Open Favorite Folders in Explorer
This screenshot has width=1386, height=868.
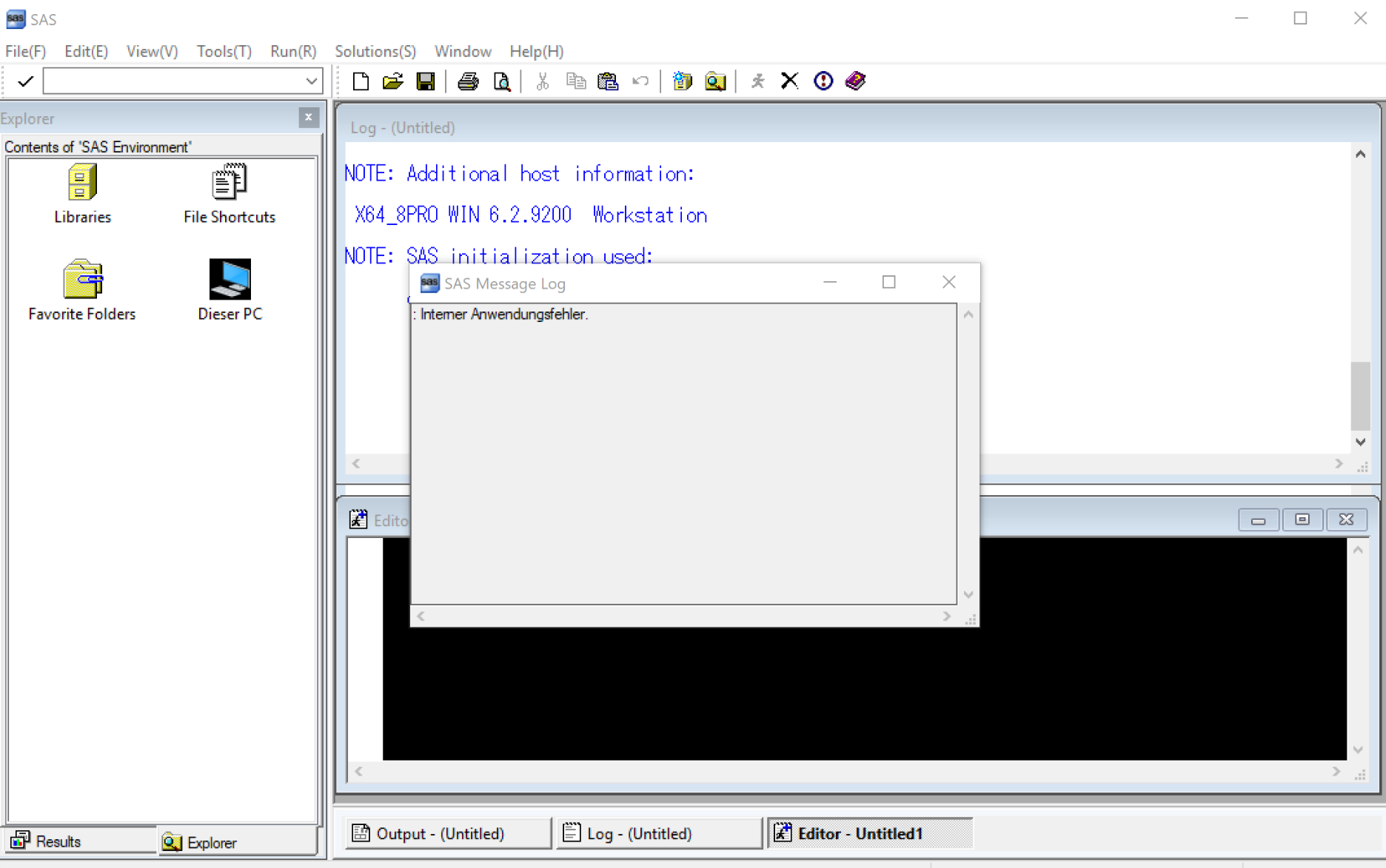[x=82, y=290]
